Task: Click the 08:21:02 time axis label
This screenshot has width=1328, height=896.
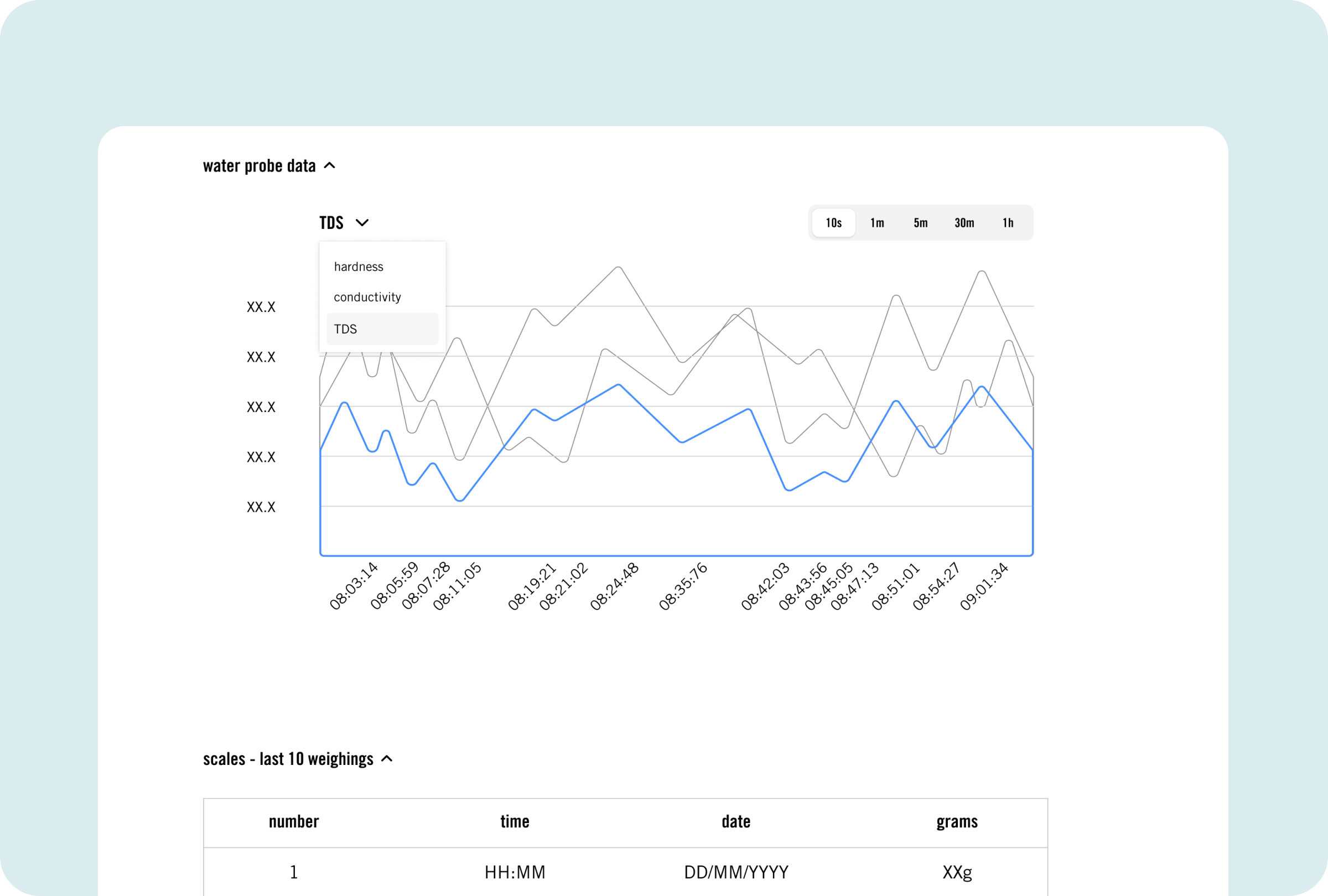Action: (x=563, y=586)
